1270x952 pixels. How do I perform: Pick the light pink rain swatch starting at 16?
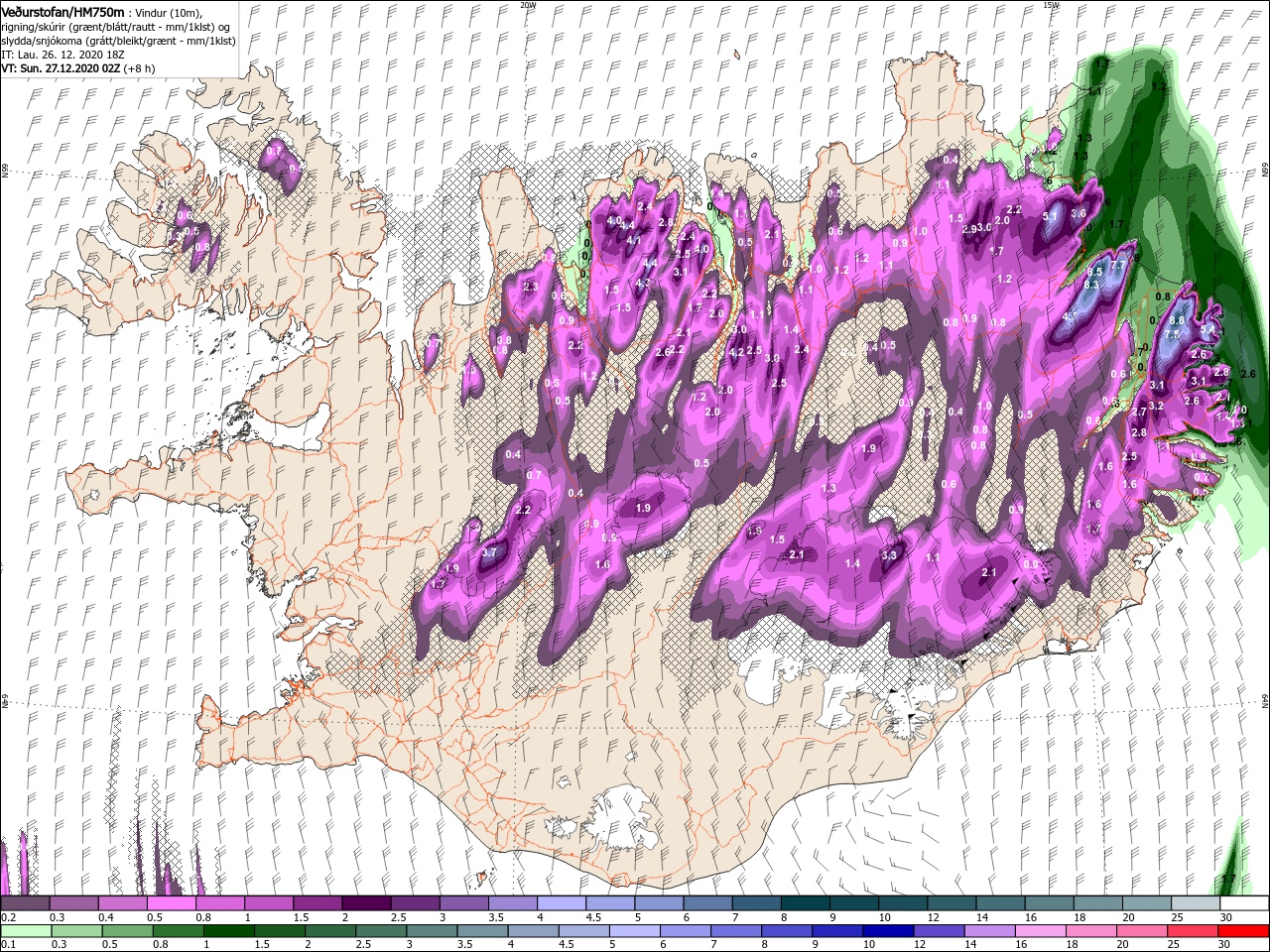[1041, 930]
